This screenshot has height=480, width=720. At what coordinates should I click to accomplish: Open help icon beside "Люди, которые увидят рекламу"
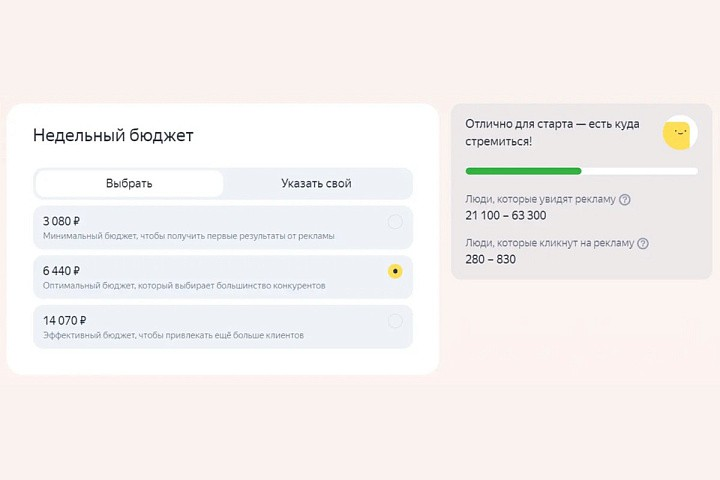625,199
